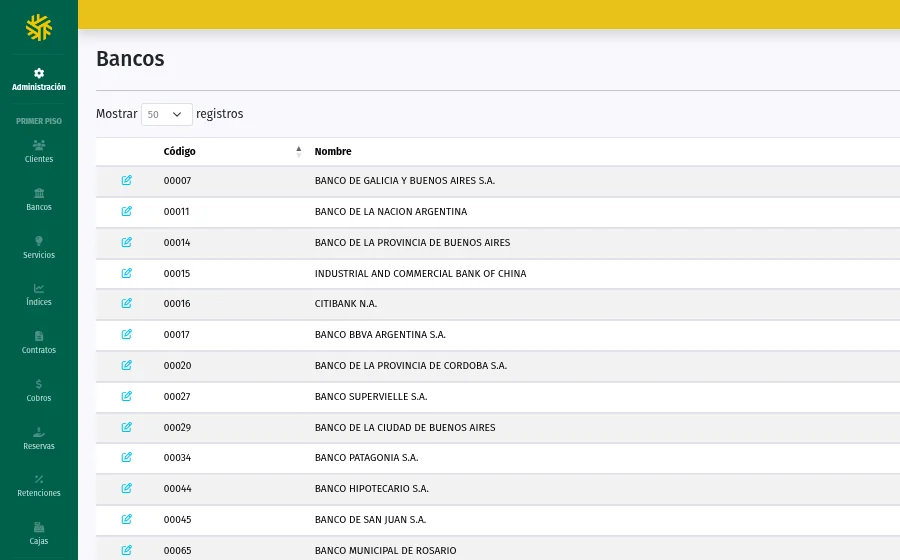Screen dimensions: 900x560
Task: Click the yellow app logo in sidebar
Action: tap(38, 28)
